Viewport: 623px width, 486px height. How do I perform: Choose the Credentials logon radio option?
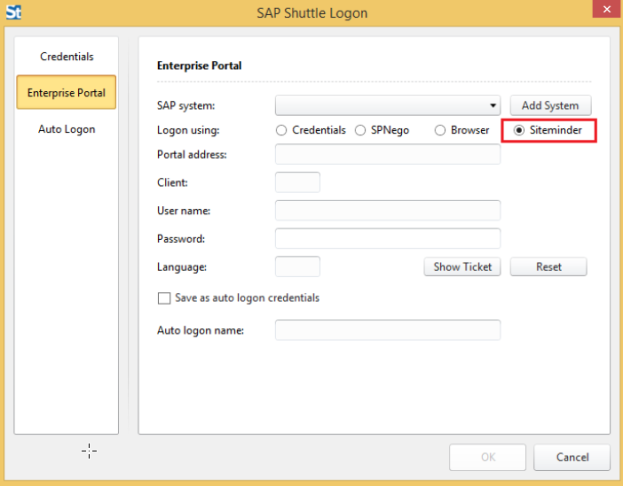pos(282,131)
